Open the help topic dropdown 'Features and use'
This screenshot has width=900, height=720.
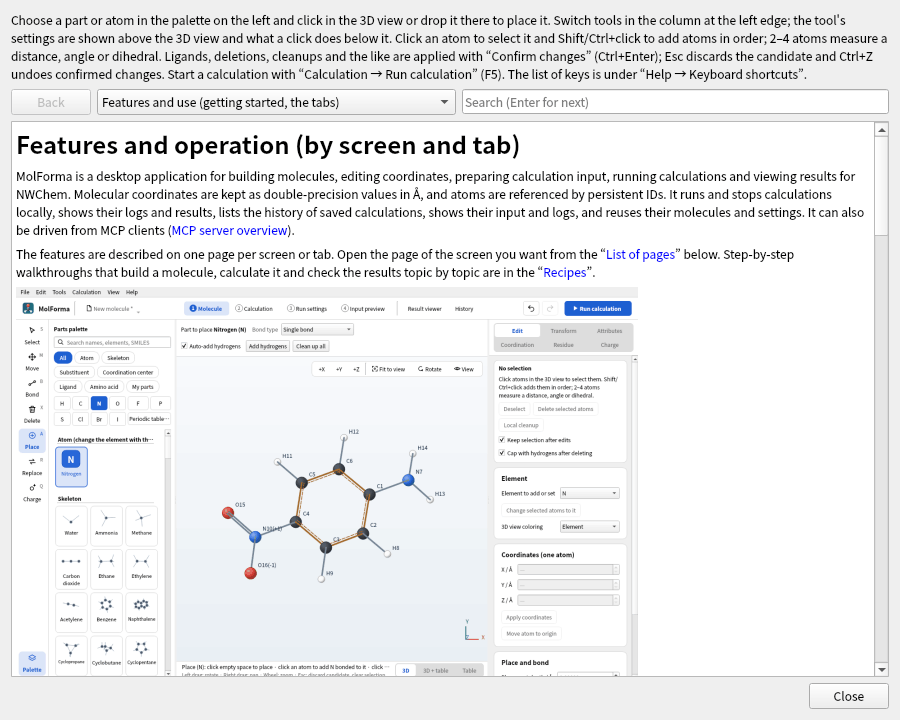276,102
